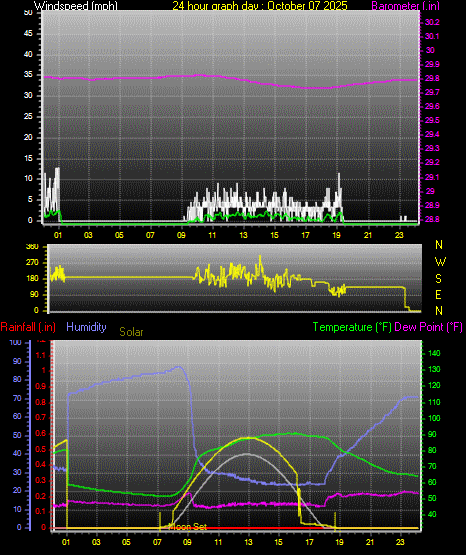Select the Rainfall (.in) legend label
466x555 pixels.
[x=28, y=327]
